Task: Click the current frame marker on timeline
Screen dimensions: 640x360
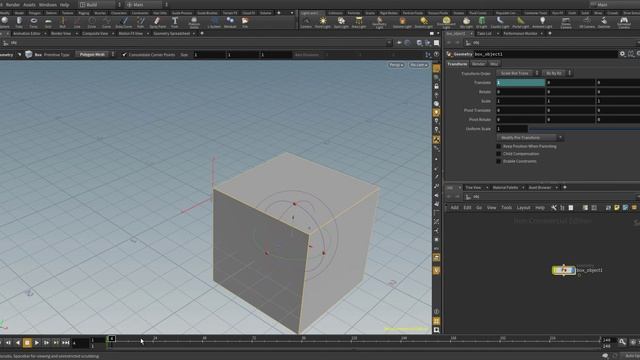Action: (x=111, y=339)
